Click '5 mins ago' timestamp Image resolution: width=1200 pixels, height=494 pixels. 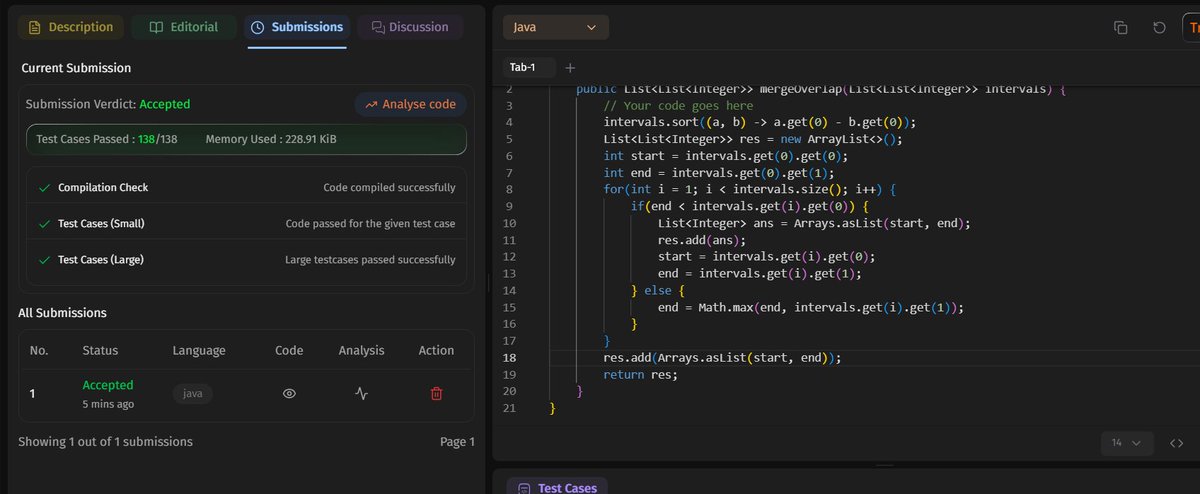coord(108,404)
